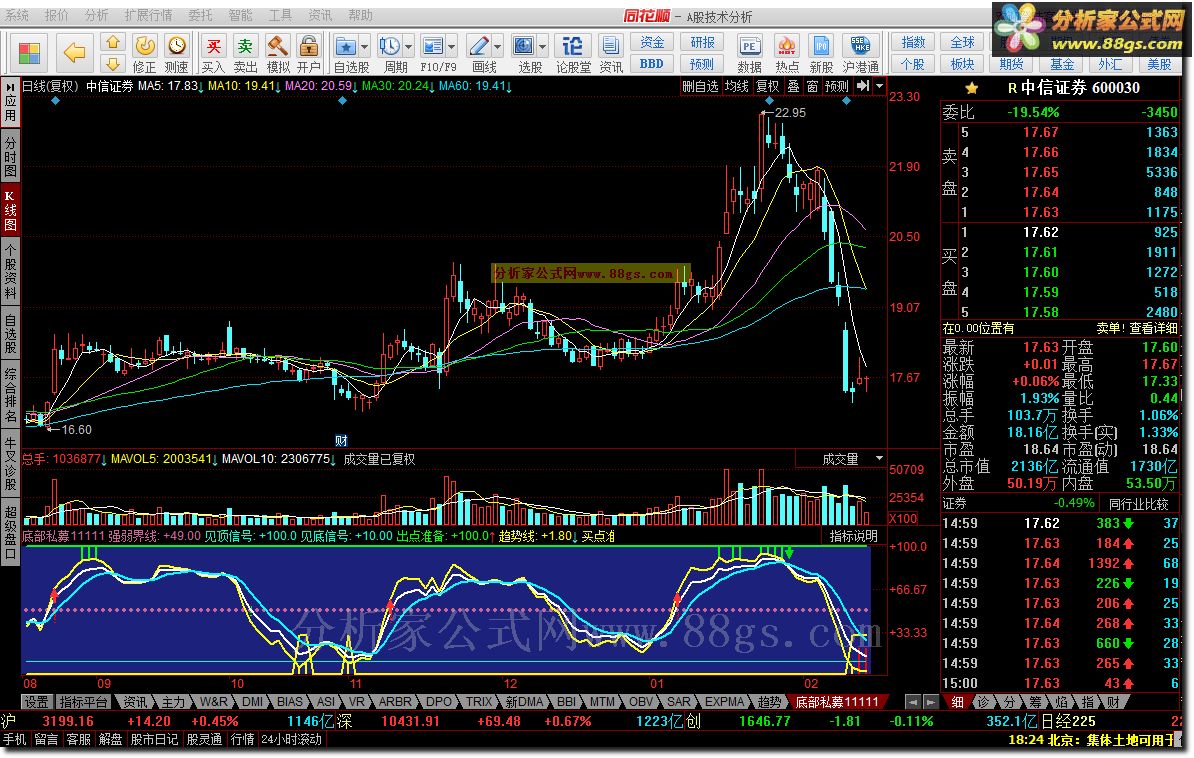1194x758 pixels.
Task: Expand the 周期 period dropdown arrow
Action: [409, 46]
